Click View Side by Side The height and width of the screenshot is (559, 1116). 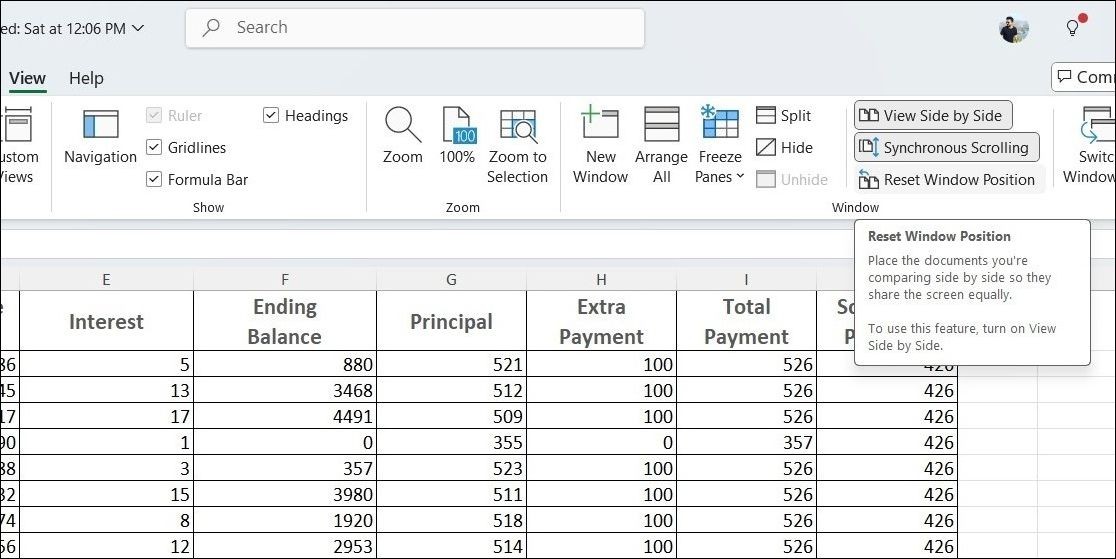coord(933,115)
